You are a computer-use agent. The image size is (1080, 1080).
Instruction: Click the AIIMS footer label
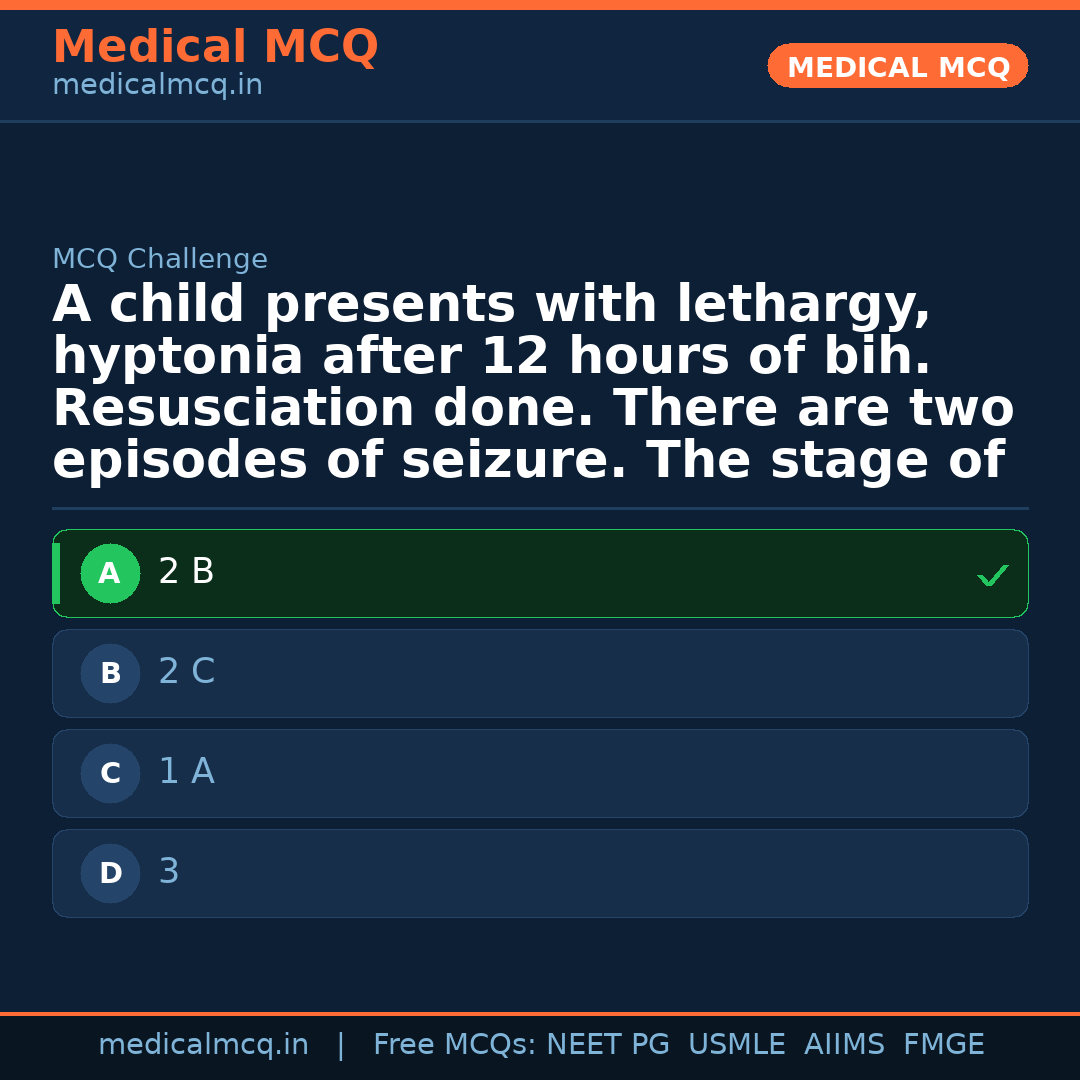(845, 1043)
